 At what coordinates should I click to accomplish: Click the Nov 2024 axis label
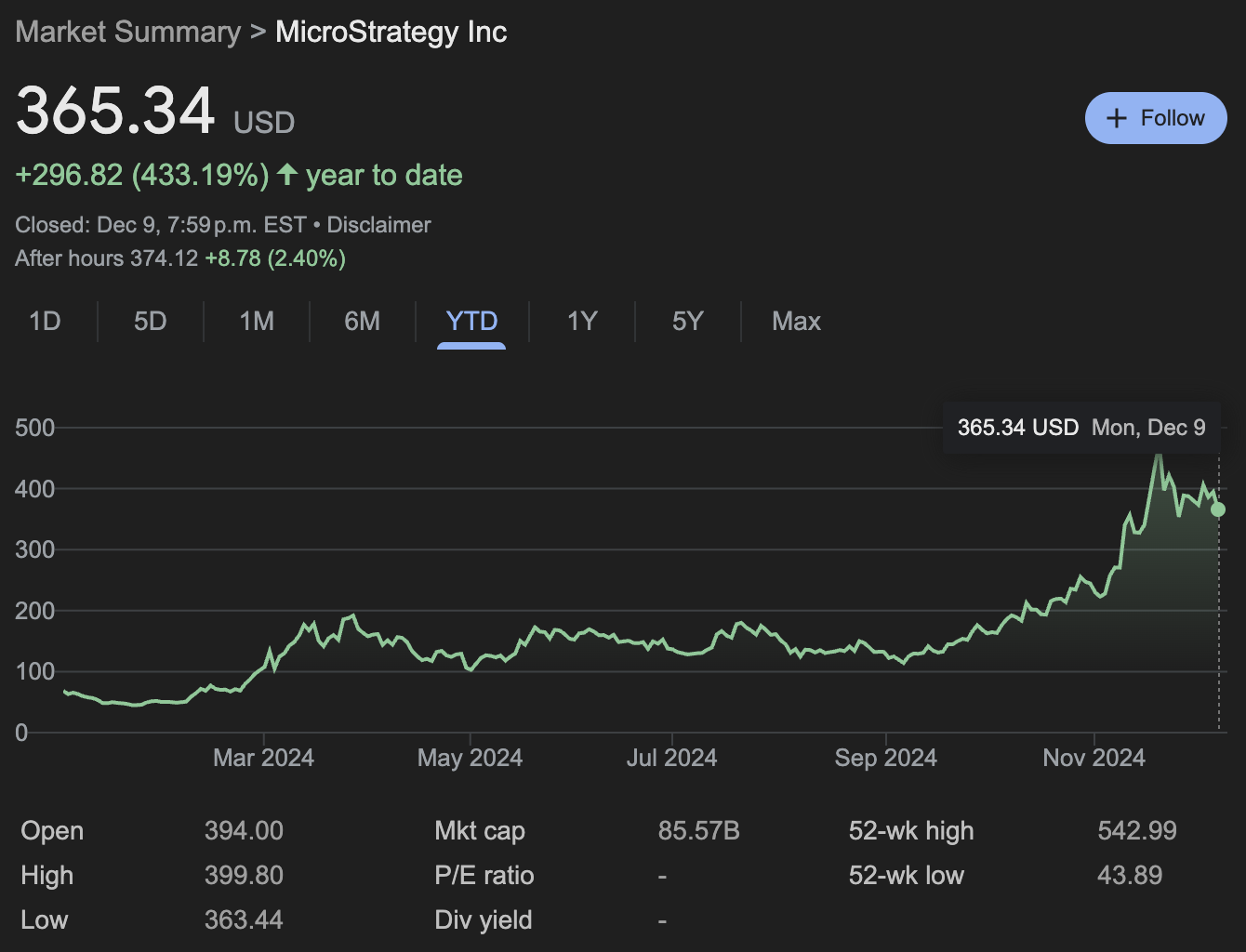(x=1094, y=758)
